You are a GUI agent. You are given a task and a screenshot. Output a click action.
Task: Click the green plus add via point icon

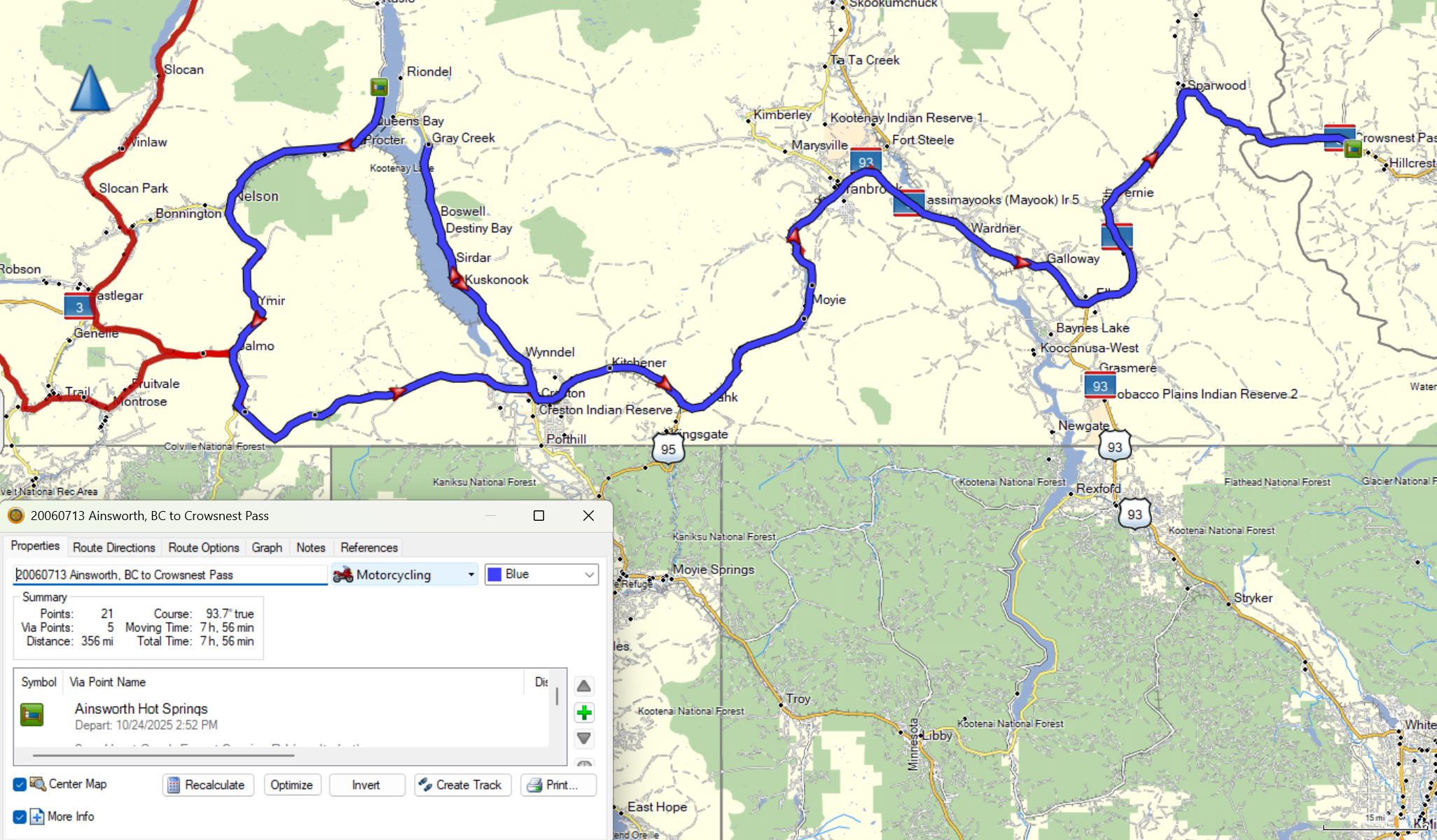(x=584, y=713)
